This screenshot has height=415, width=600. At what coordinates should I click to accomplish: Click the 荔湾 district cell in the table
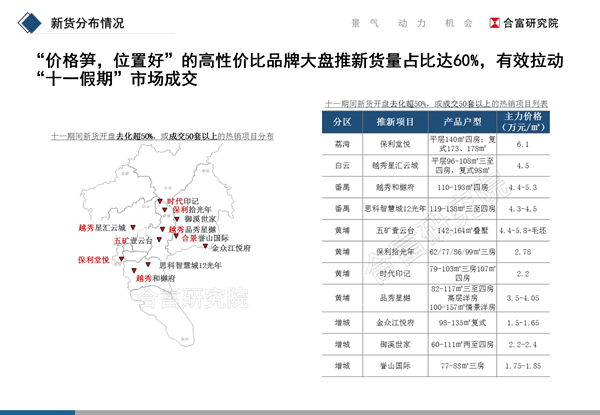pos(342,144)
